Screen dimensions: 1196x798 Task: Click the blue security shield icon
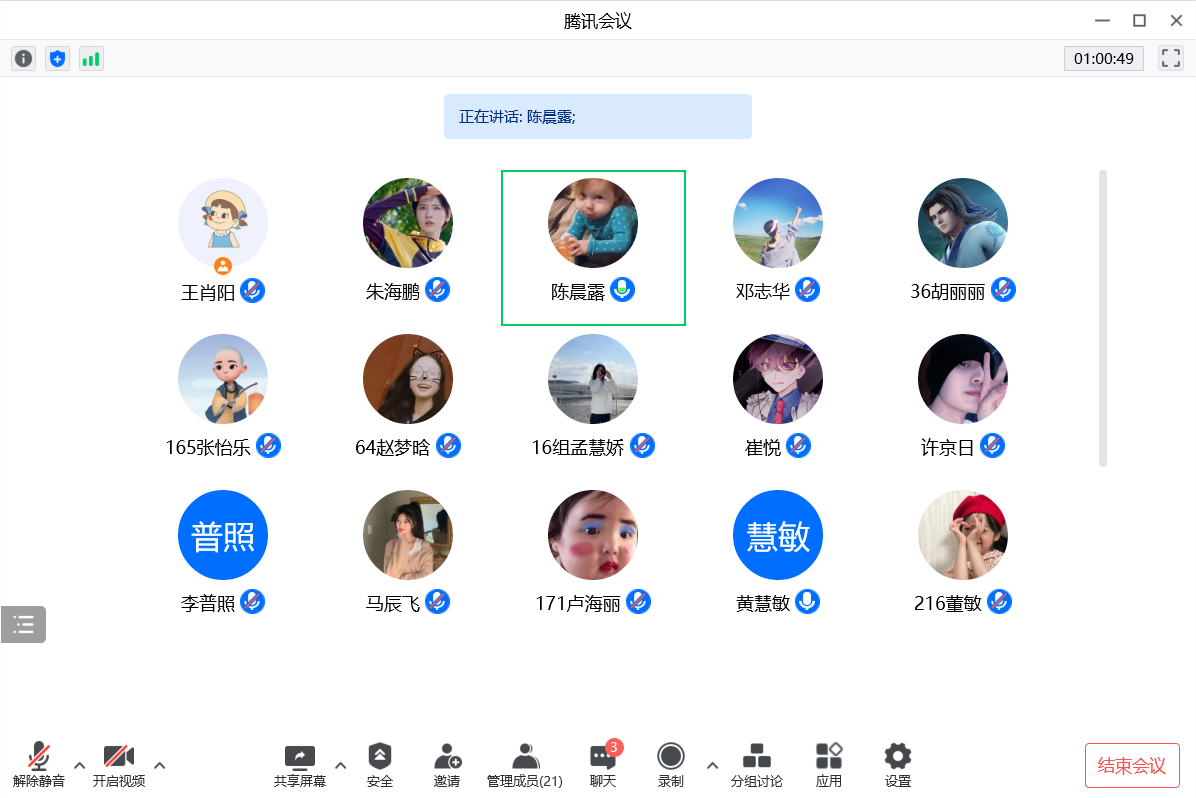click(58, 59)
